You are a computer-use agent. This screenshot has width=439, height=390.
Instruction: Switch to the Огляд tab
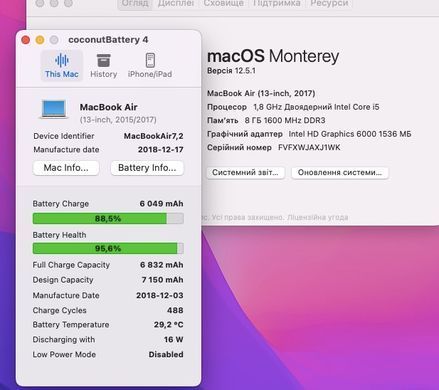(x=135, y=4)
